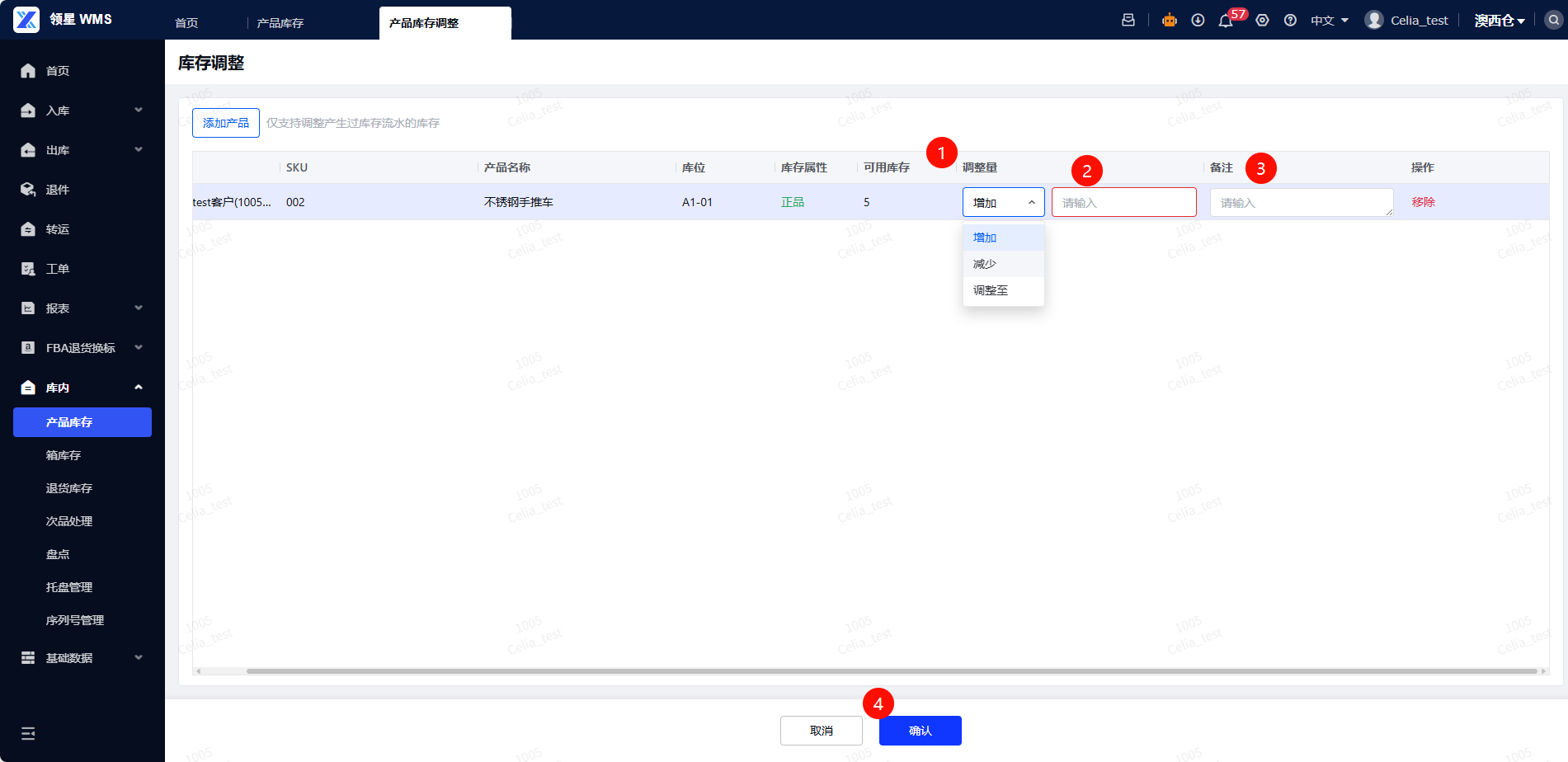Click the 工单 sidebar icon
Image resolution: width=1568 pixels, height=762 pixels.
[x=28, y=269]
